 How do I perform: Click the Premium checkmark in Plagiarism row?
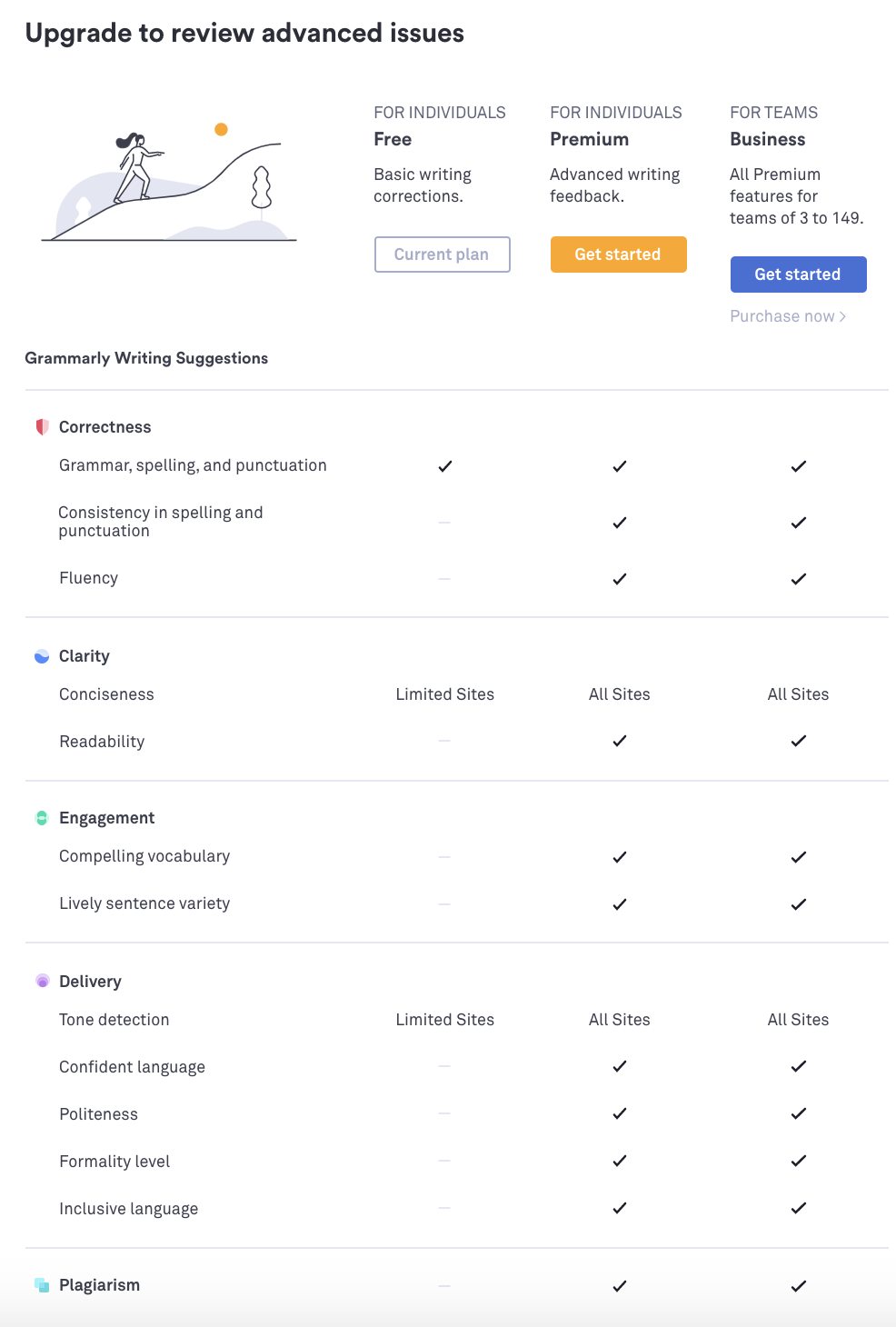[x=620, y=1286]
